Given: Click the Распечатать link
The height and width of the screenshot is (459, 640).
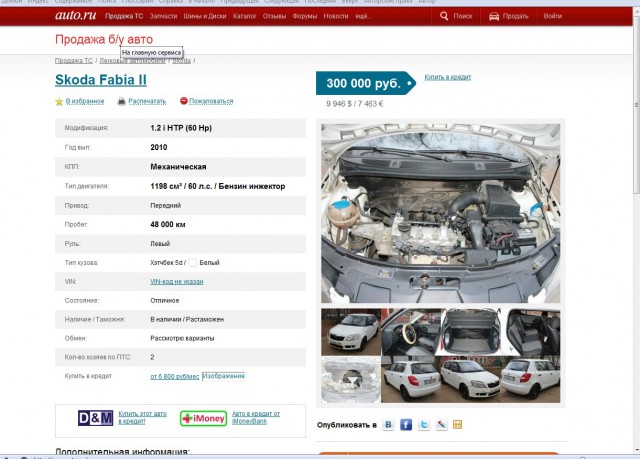Looking at the screenshot, I should (147, 101).
